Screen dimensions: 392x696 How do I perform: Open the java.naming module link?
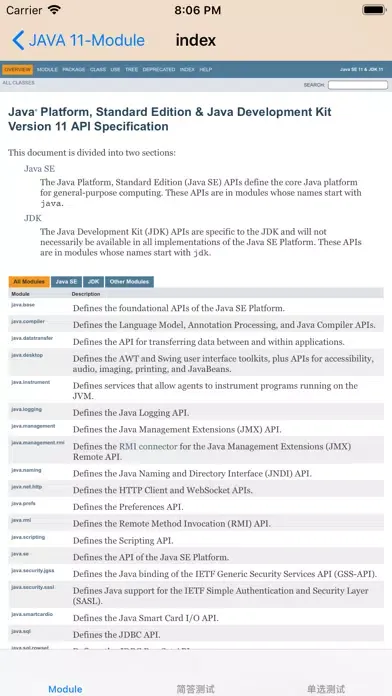tap(26, 470)
